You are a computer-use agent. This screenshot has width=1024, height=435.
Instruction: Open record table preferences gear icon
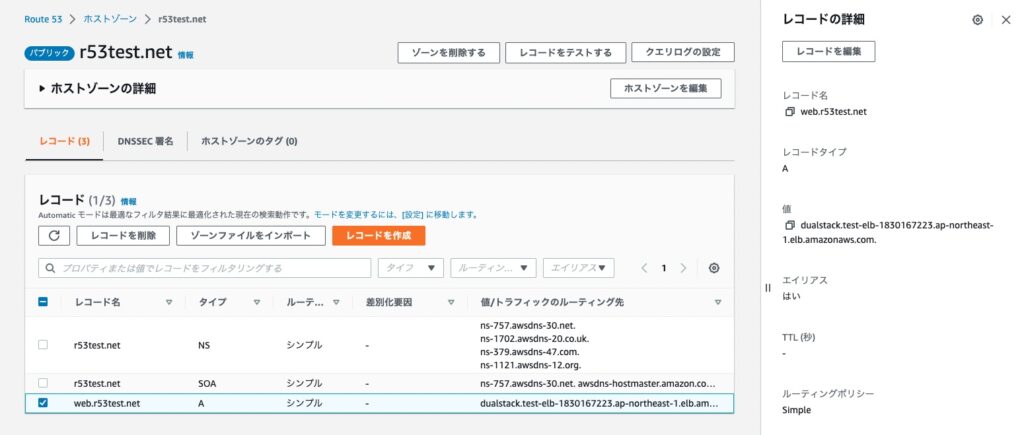pyautogui.click(x=714, y=268)
